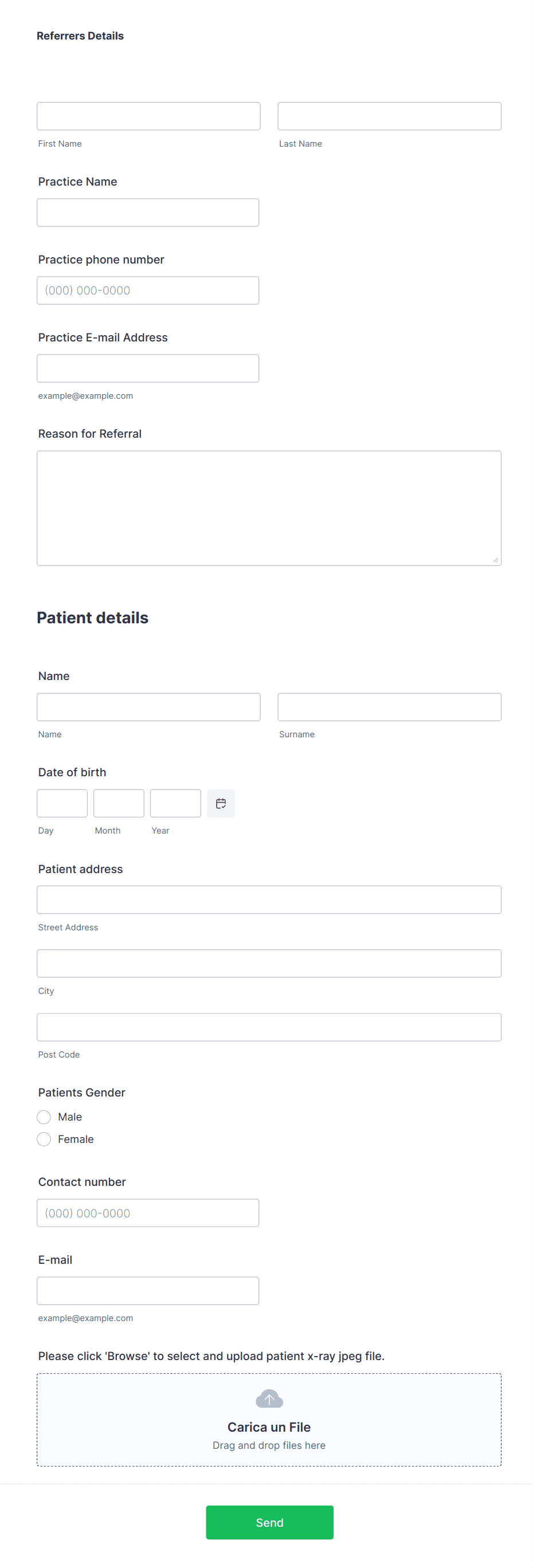Focus the patient Contact number field
The image size is (533, 1568).
click(x=147, y=1212)
